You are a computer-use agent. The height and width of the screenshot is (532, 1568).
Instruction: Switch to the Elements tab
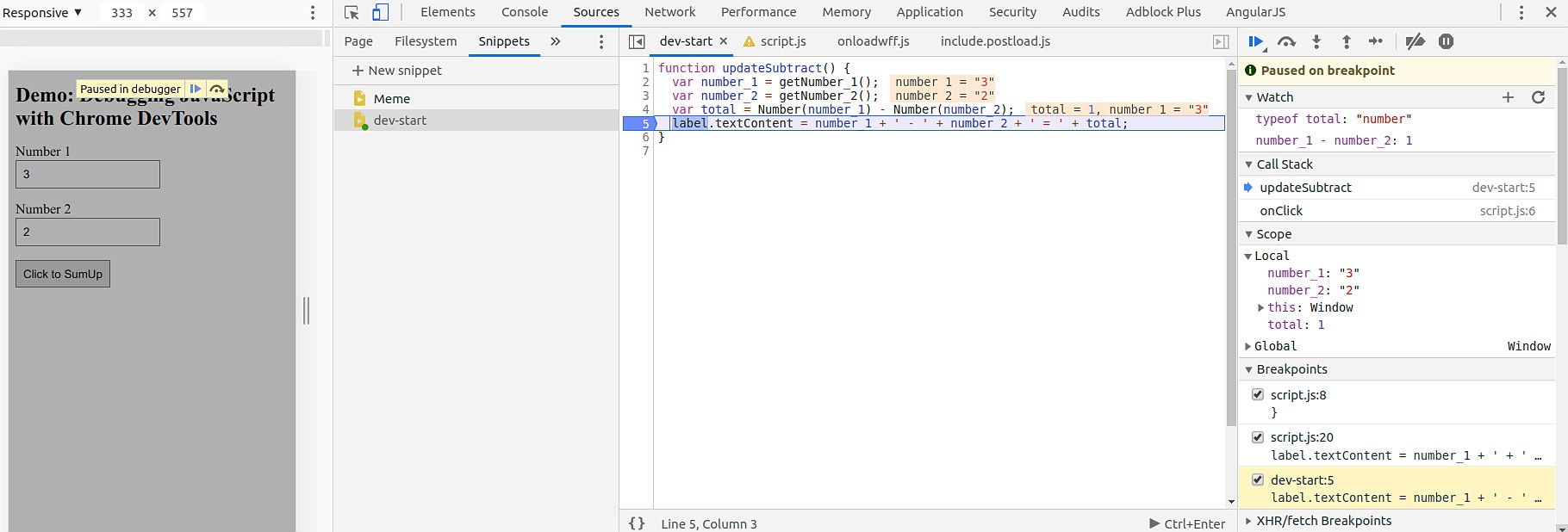(x=448, y=12)
